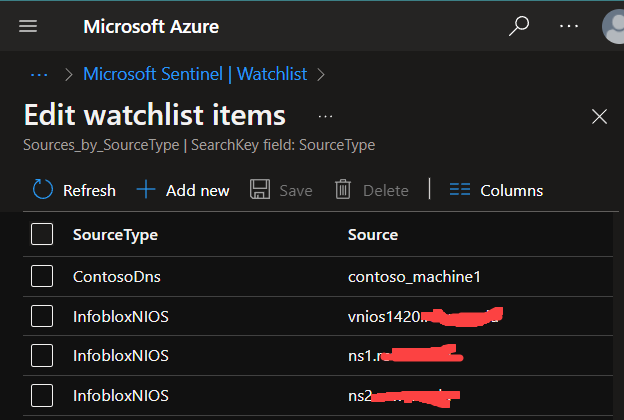Image resolution: width=624 pixels, height=420 pixels.
Task: Tick the ns1 row checkbox
Action: [x=42, y=355]
